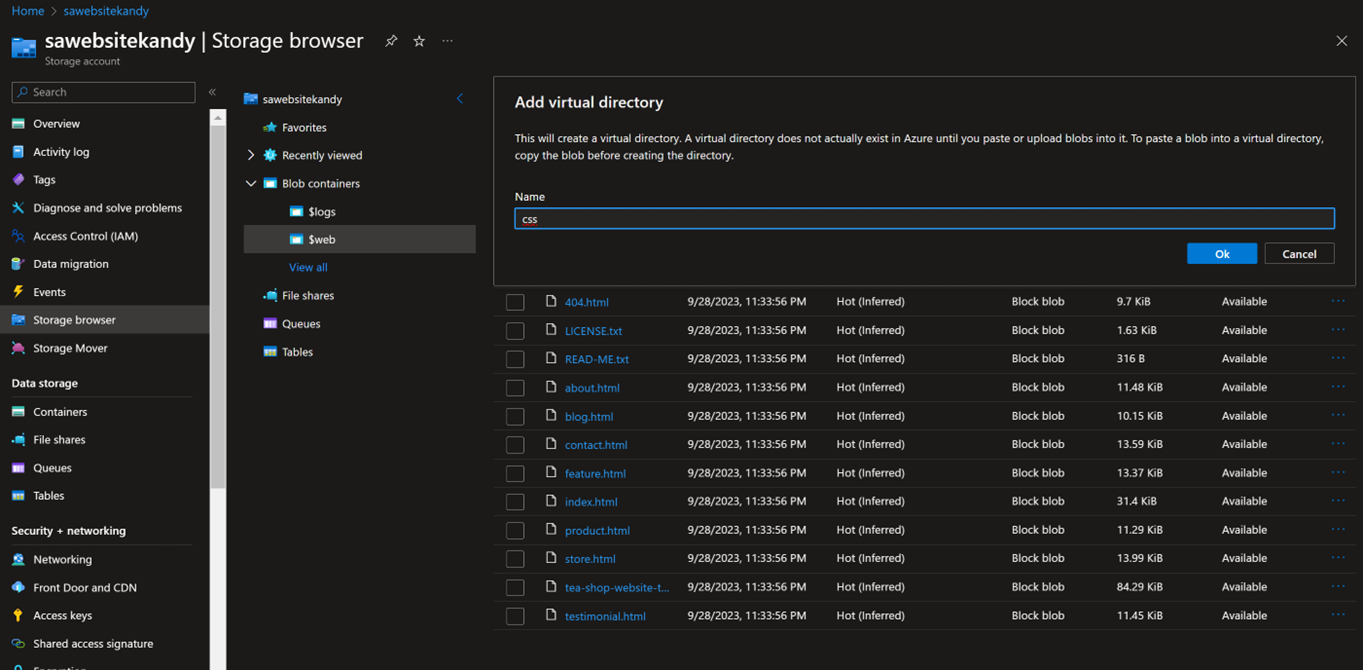Viewport: 1363px width, 670px height.
Task: Click the file icon next to blog.html
Action: (x=551, y=416)
